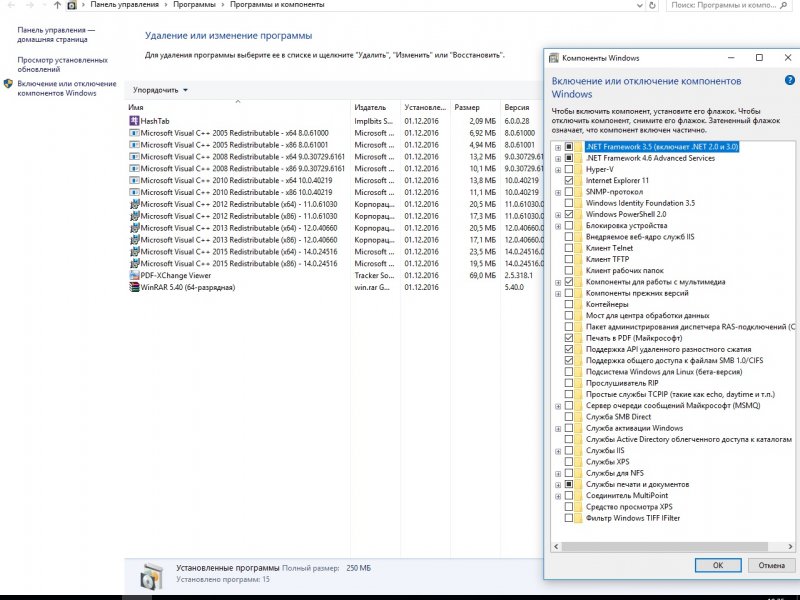Click OK in Компоненты Windows dialog

coord(718,565)
